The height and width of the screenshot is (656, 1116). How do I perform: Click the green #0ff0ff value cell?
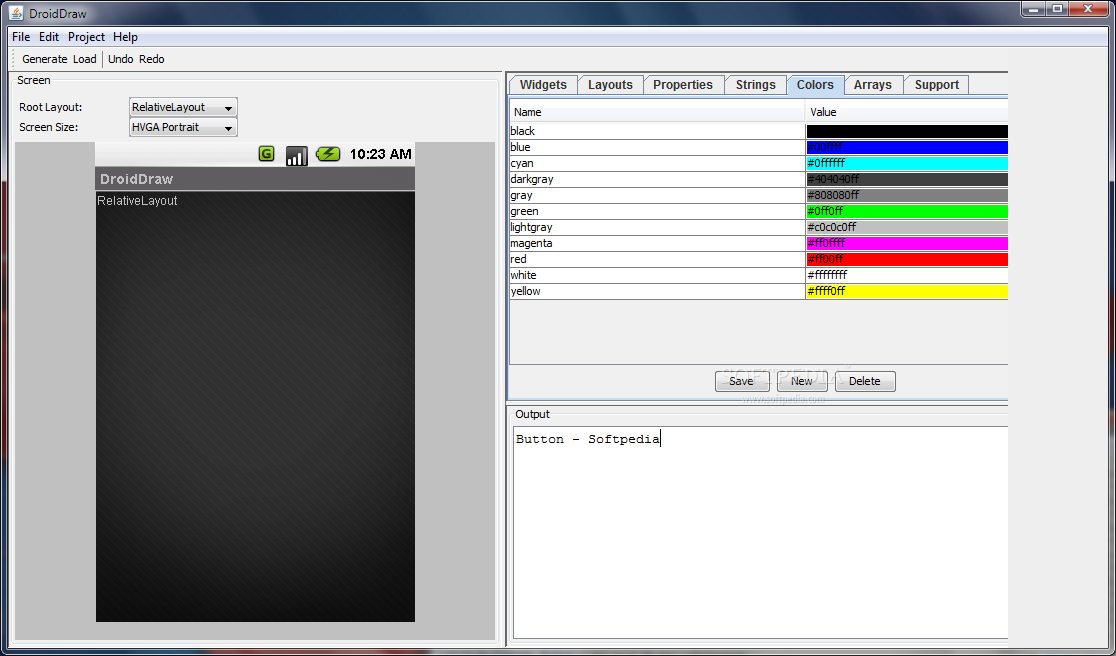click(x=907, y=211)
